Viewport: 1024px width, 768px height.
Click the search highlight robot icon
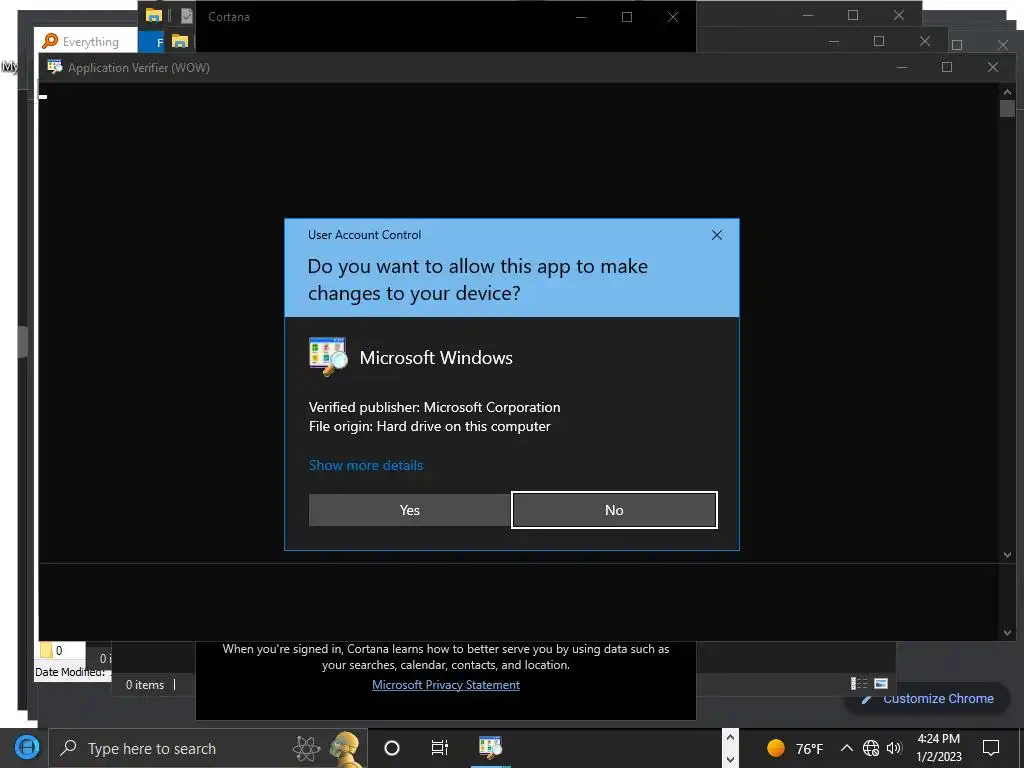point(345,749)
